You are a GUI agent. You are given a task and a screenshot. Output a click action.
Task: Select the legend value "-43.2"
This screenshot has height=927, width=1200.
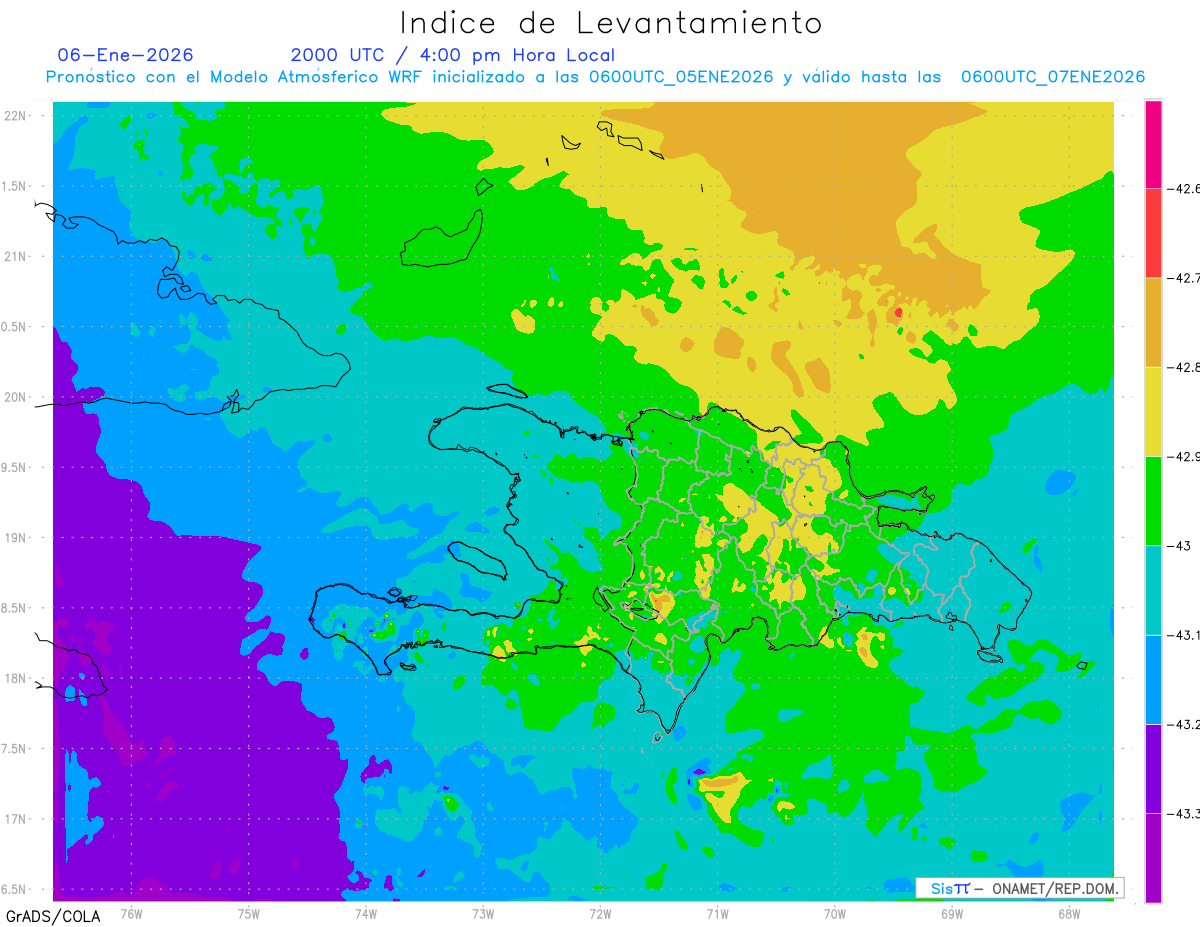click(1184, 724)
